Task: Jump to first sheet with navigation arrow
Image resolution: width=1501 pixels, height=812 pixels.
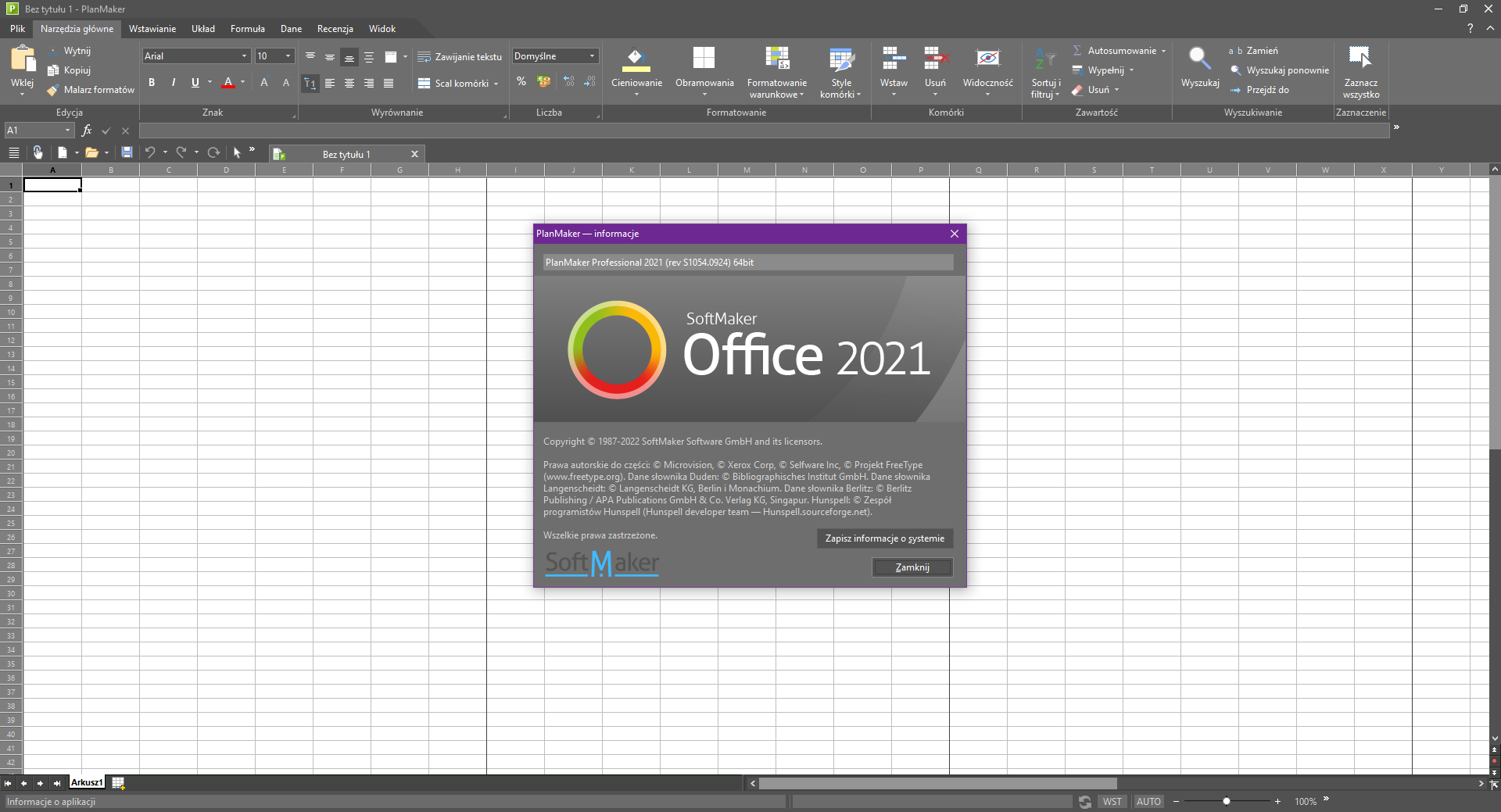Action: pyautogui.click(x=8, y=782)
